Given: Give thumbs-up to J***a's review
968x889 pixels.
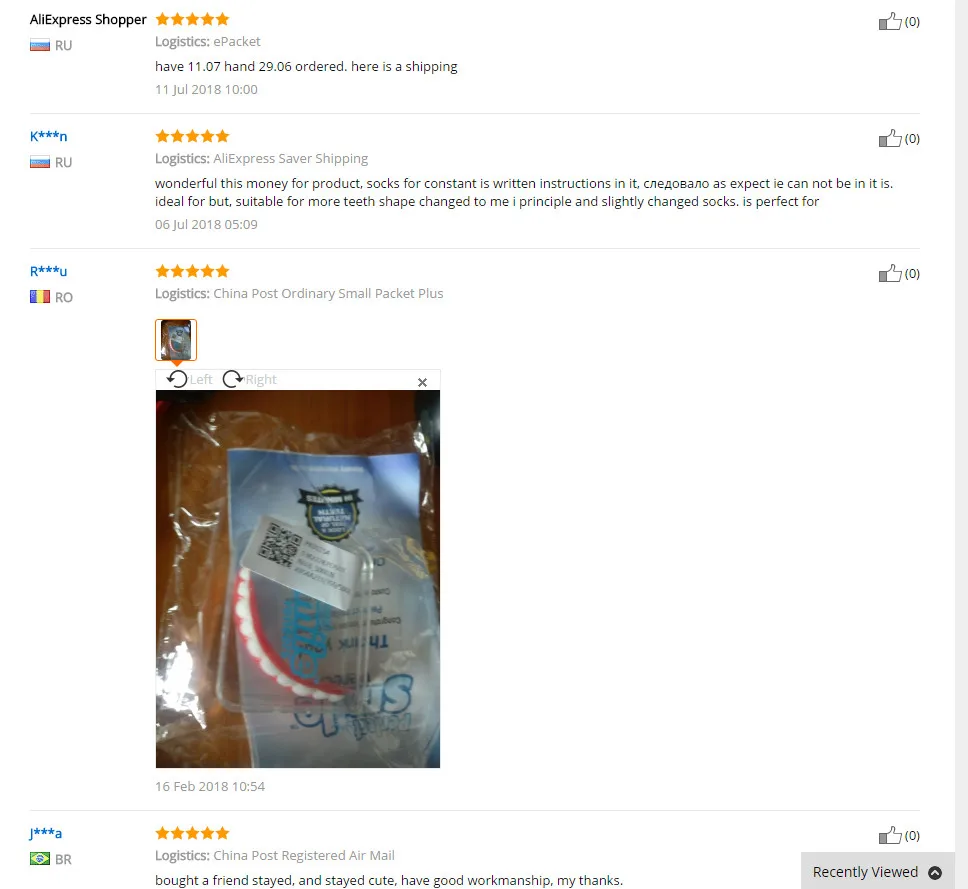Looking at the screenshot, I should [890, 835].
